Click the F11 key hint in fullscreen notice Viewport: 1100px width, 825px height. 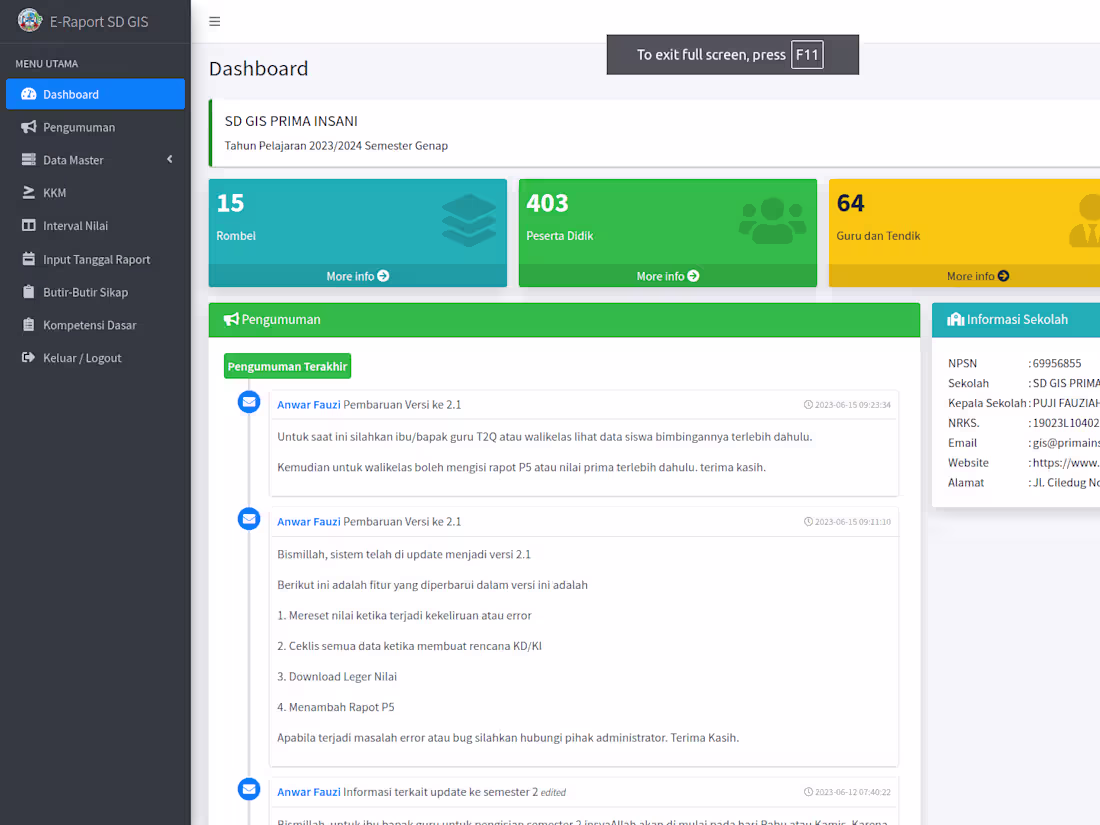807,55
